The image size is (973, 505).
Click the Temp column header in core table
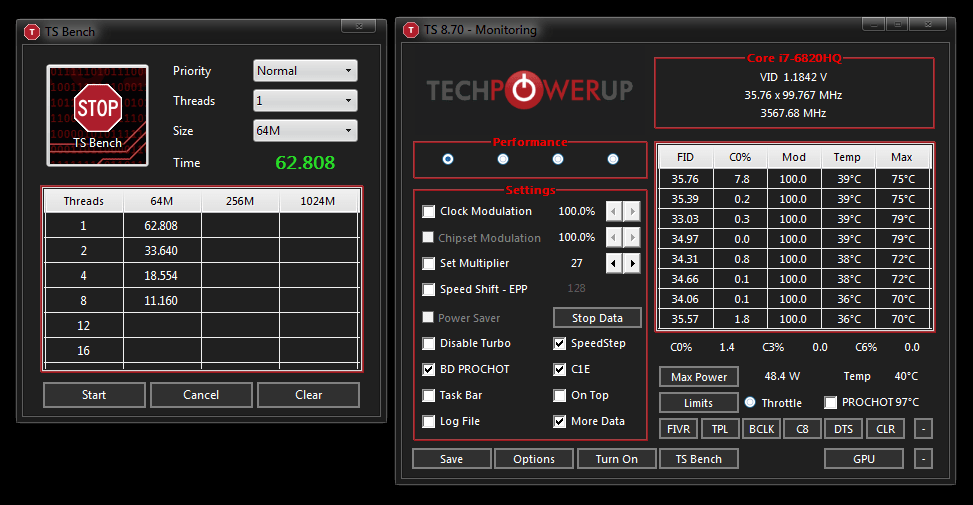tap(847, 157)
